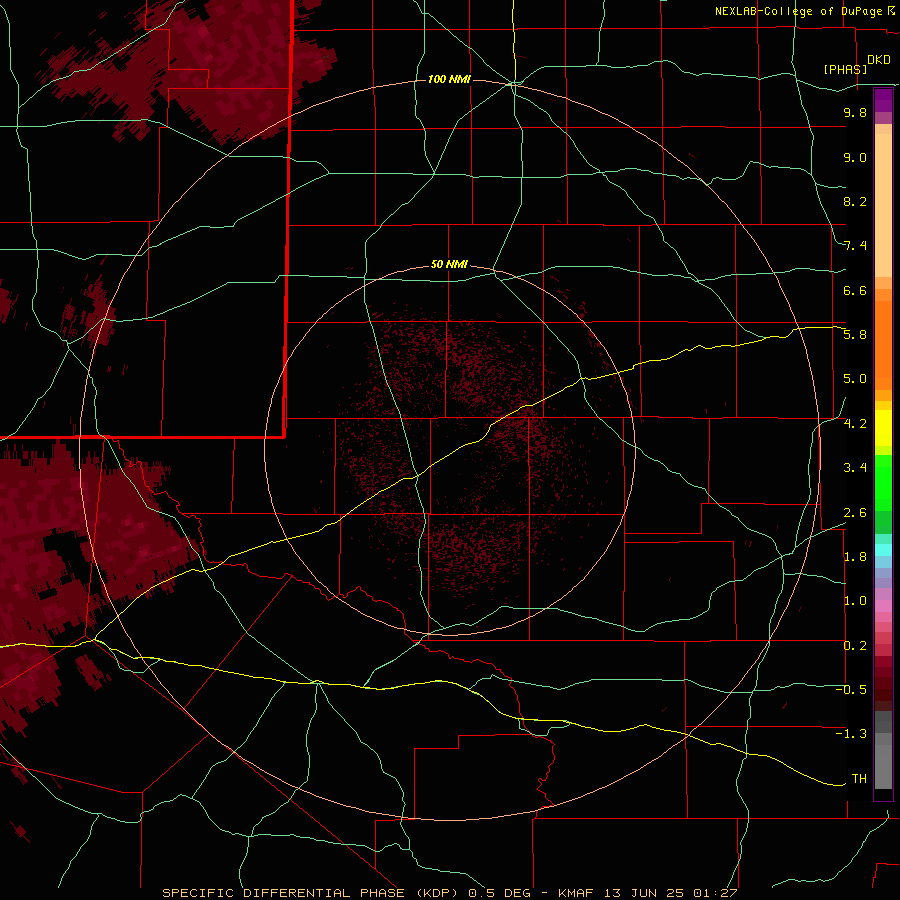Click the dark orange color bar segment

click(x=883, y=346)
